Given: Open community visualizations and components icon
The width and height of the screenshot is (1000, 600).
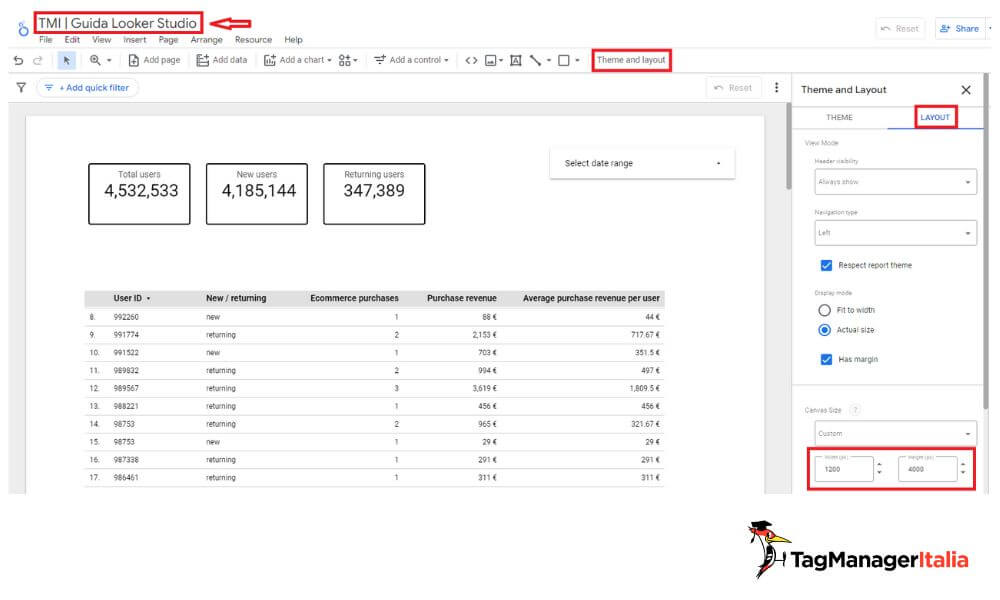Looking at the screenshot, I should coord(348,60).
